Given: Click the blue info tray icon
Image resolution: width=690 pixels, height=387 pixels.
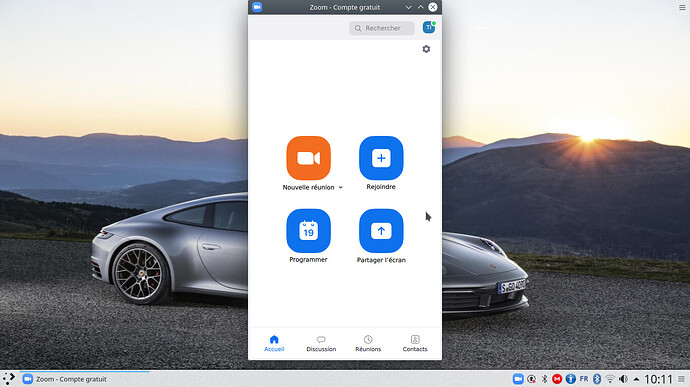Looking at the screenshot, I should (x=571, y=379).
